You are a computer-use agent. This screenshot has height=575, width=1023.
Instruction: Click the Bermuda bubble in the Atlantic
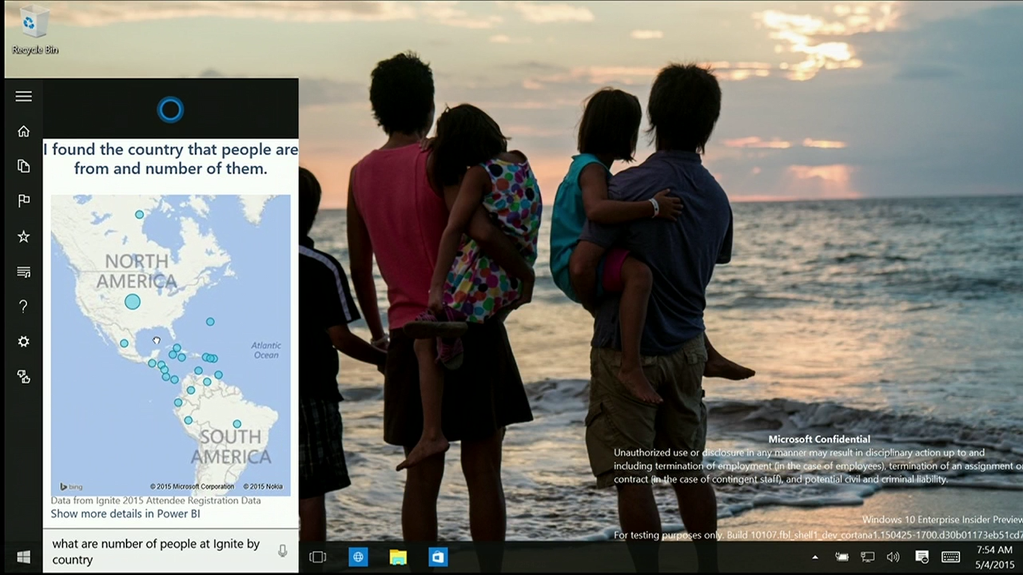point(210,322)
